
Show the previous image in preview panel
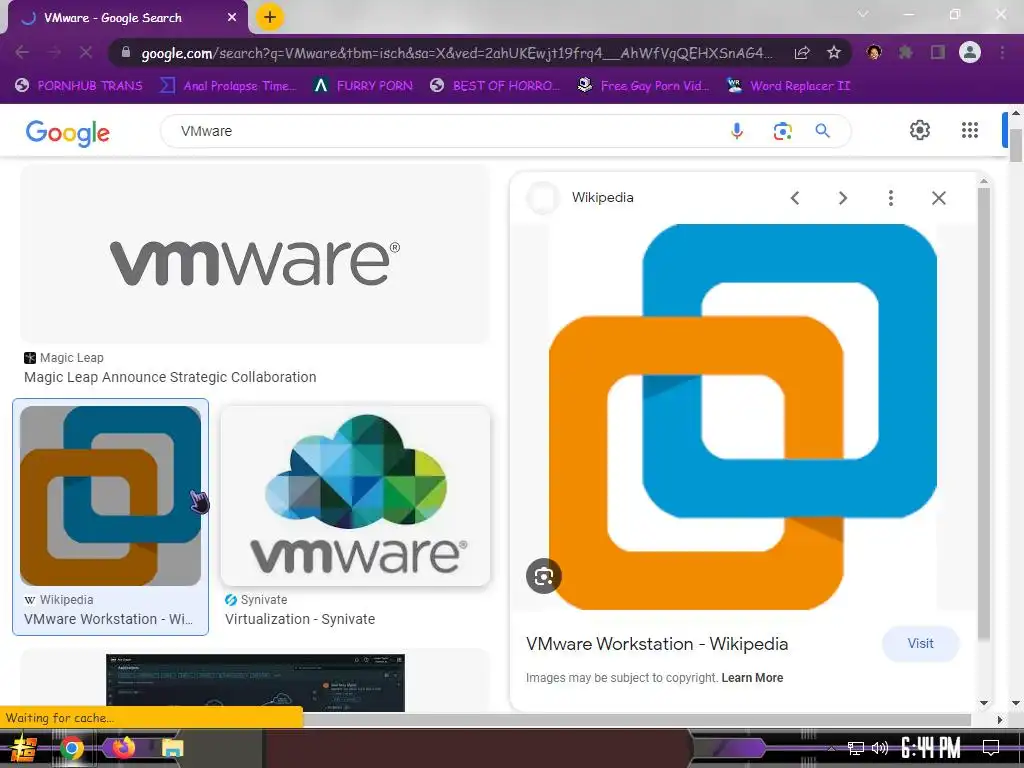coord(795,198)
